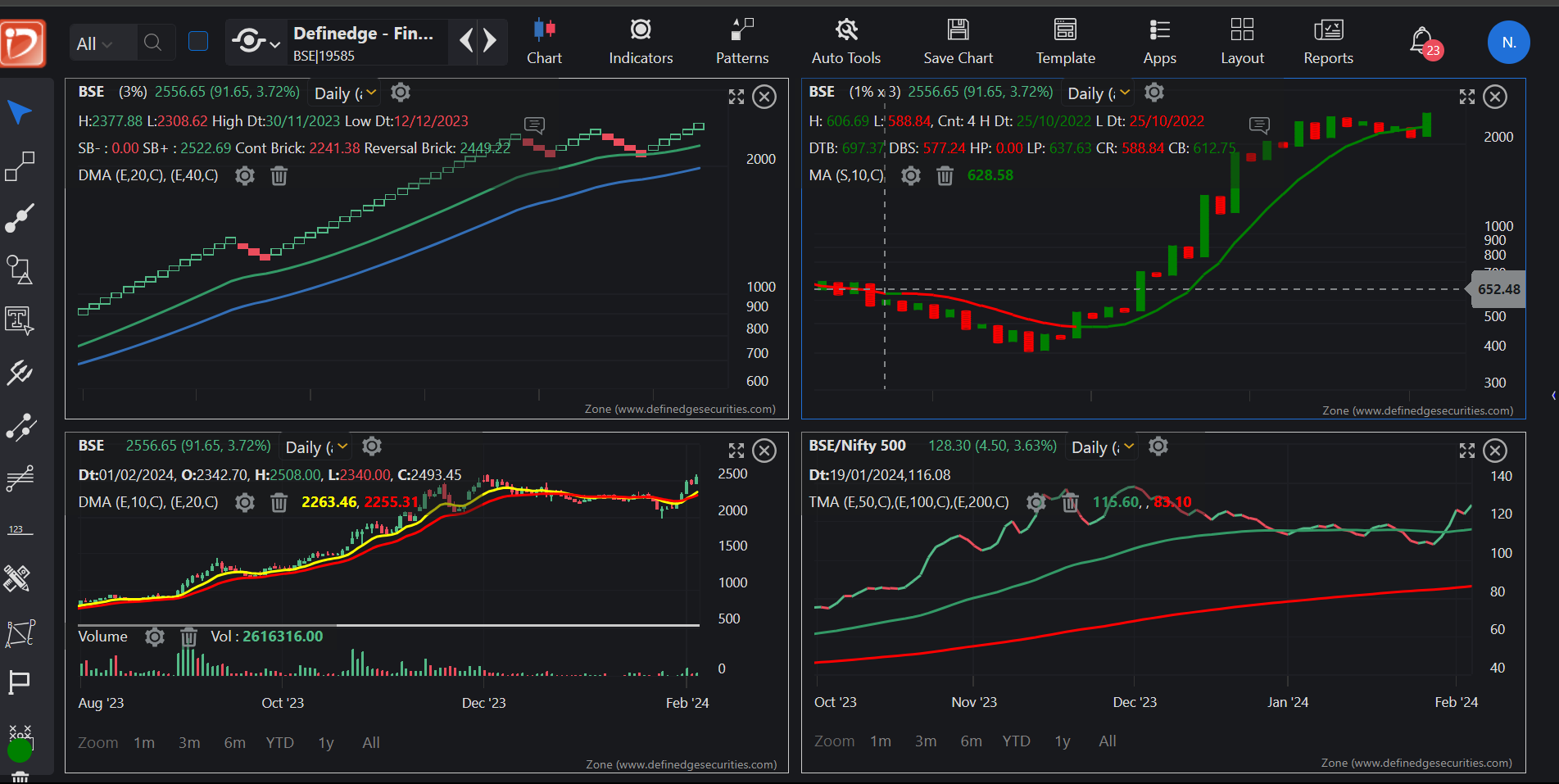Viewport: 1559px width, 784px height.
Task: Open the green status circle in sidebar
Action: pos(20,750)
